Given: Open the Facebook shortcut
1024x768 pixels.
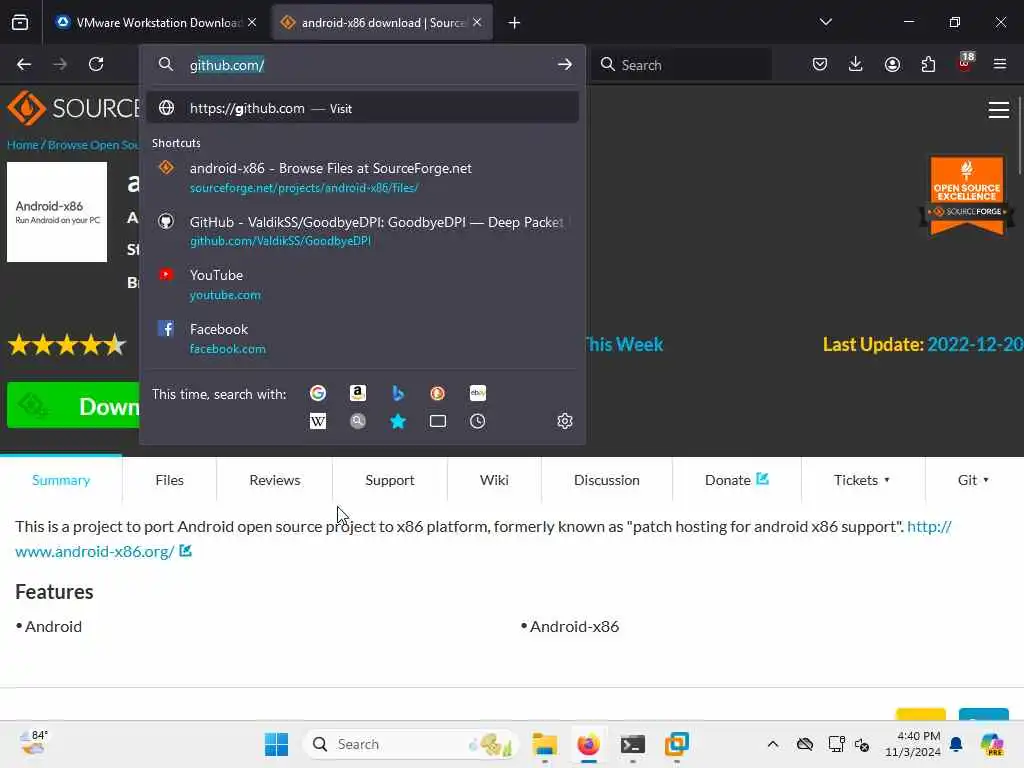Looking at the screenshot, I should tap(362, 338).
